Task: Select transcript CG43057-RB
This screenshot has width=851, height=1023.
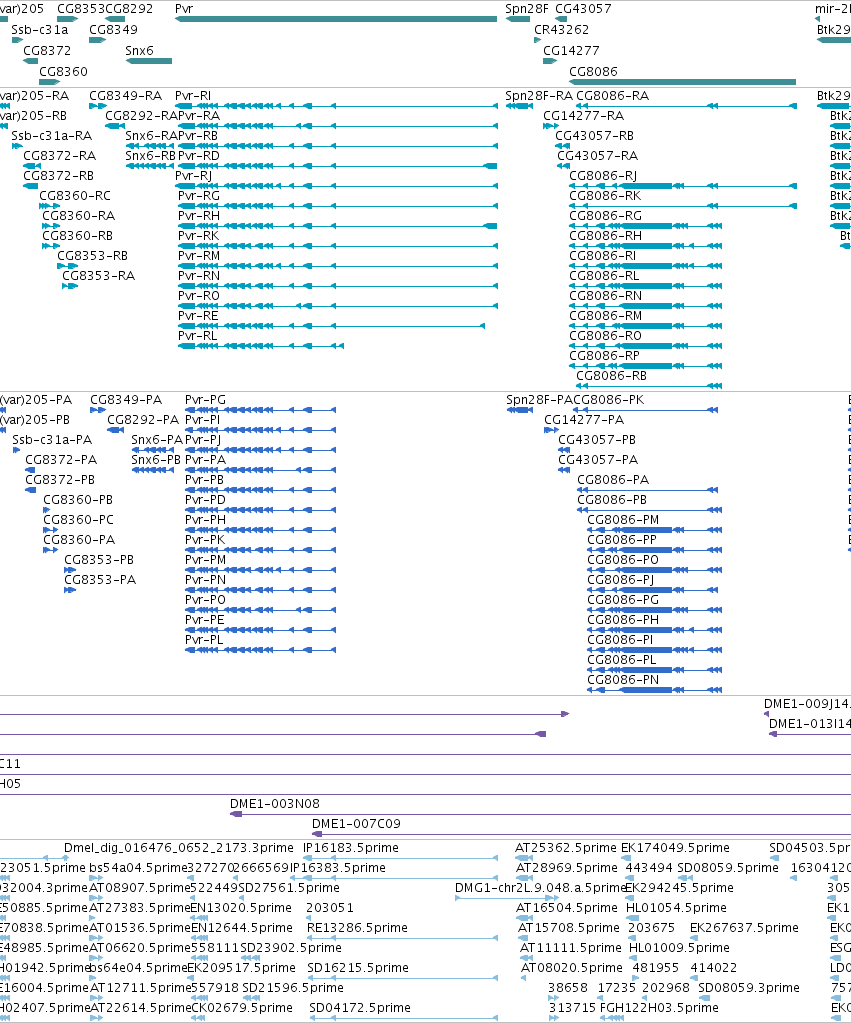Action: click(595, 136)
